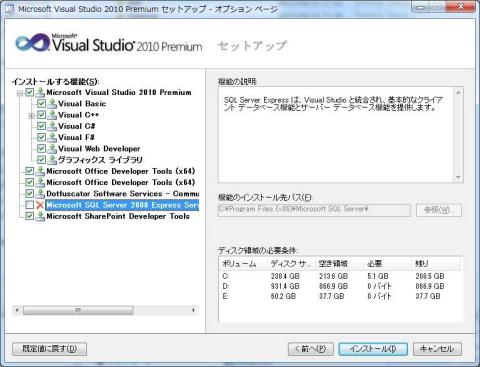Select the C: volume row
480x367 pixels.
tap(340, 276)
